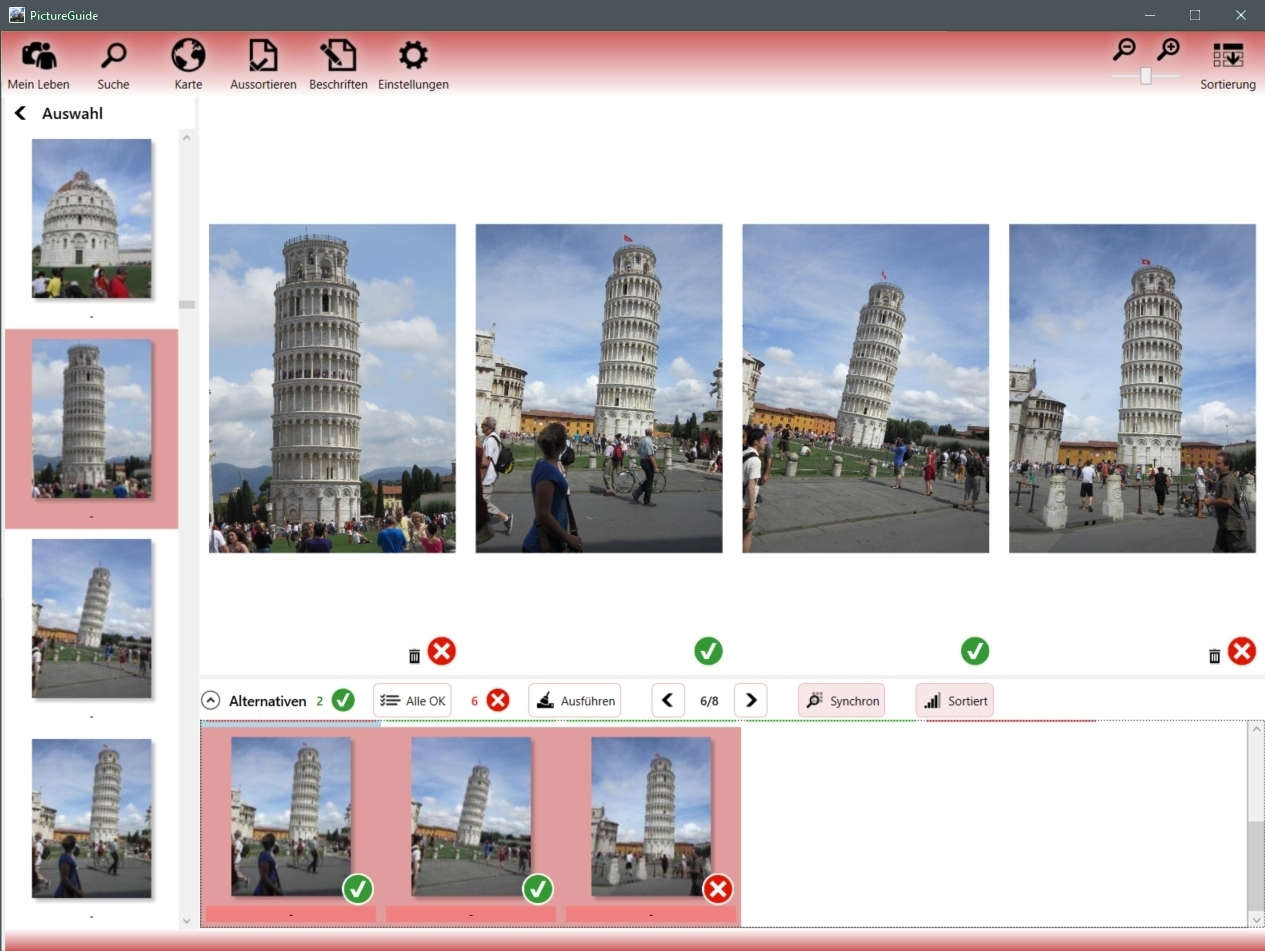Go to next alternative group
This screenshot has height=951, width=1265.
point(751,701)
